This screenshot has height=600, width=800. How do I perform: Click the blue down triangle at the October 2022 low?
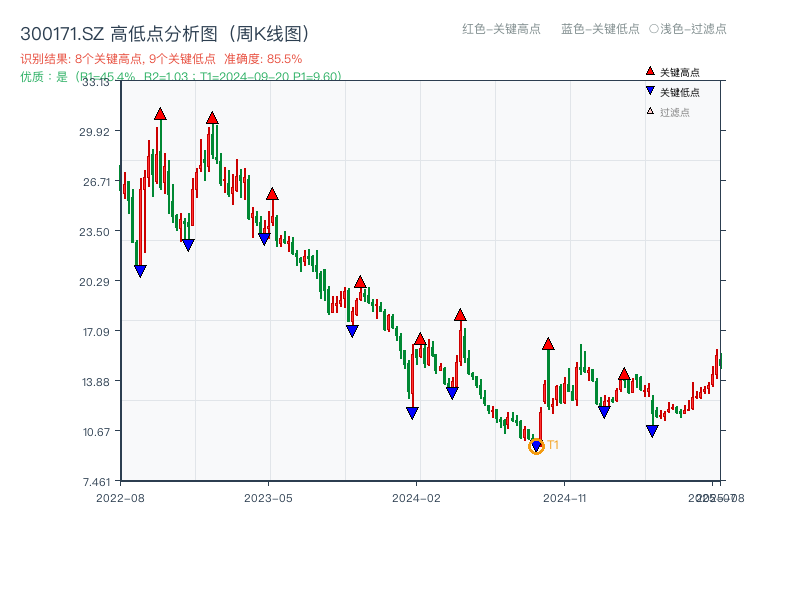pyautogui.click(x=140, y=268)
